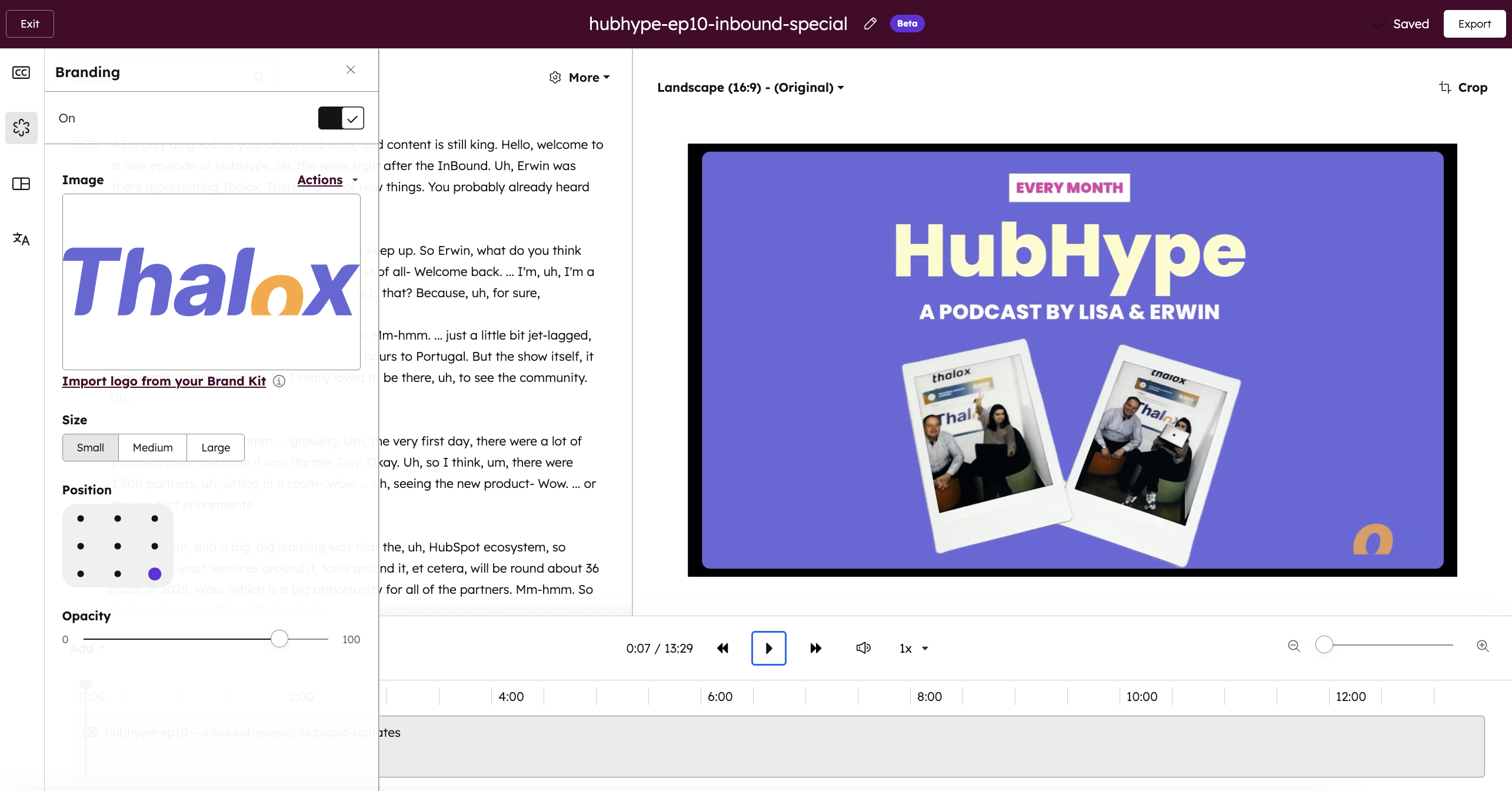Click the 4:00 timeline marker
The width and height of the screenshot is (1512, 791).
pos(511,697)
